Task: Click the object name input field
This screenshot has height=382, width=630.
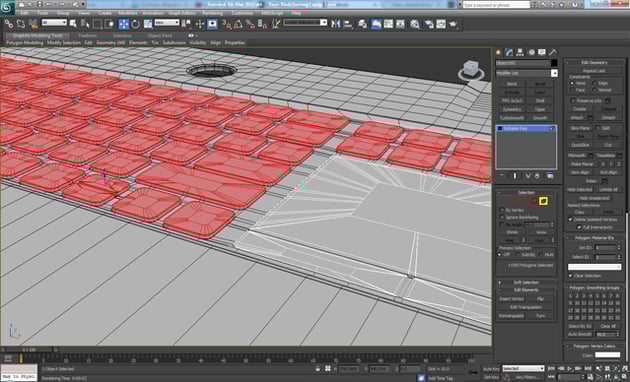Action: point(522,63)
